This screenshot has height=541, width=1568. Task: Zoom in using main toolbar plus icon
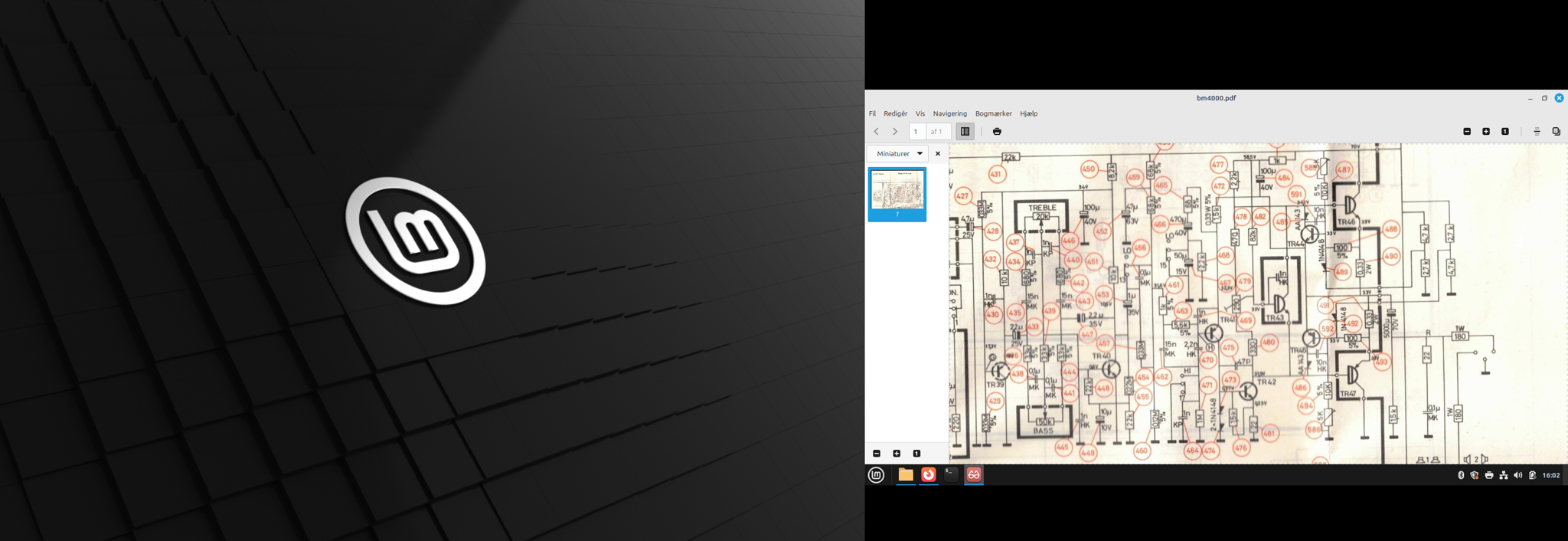coord(1486,132)
